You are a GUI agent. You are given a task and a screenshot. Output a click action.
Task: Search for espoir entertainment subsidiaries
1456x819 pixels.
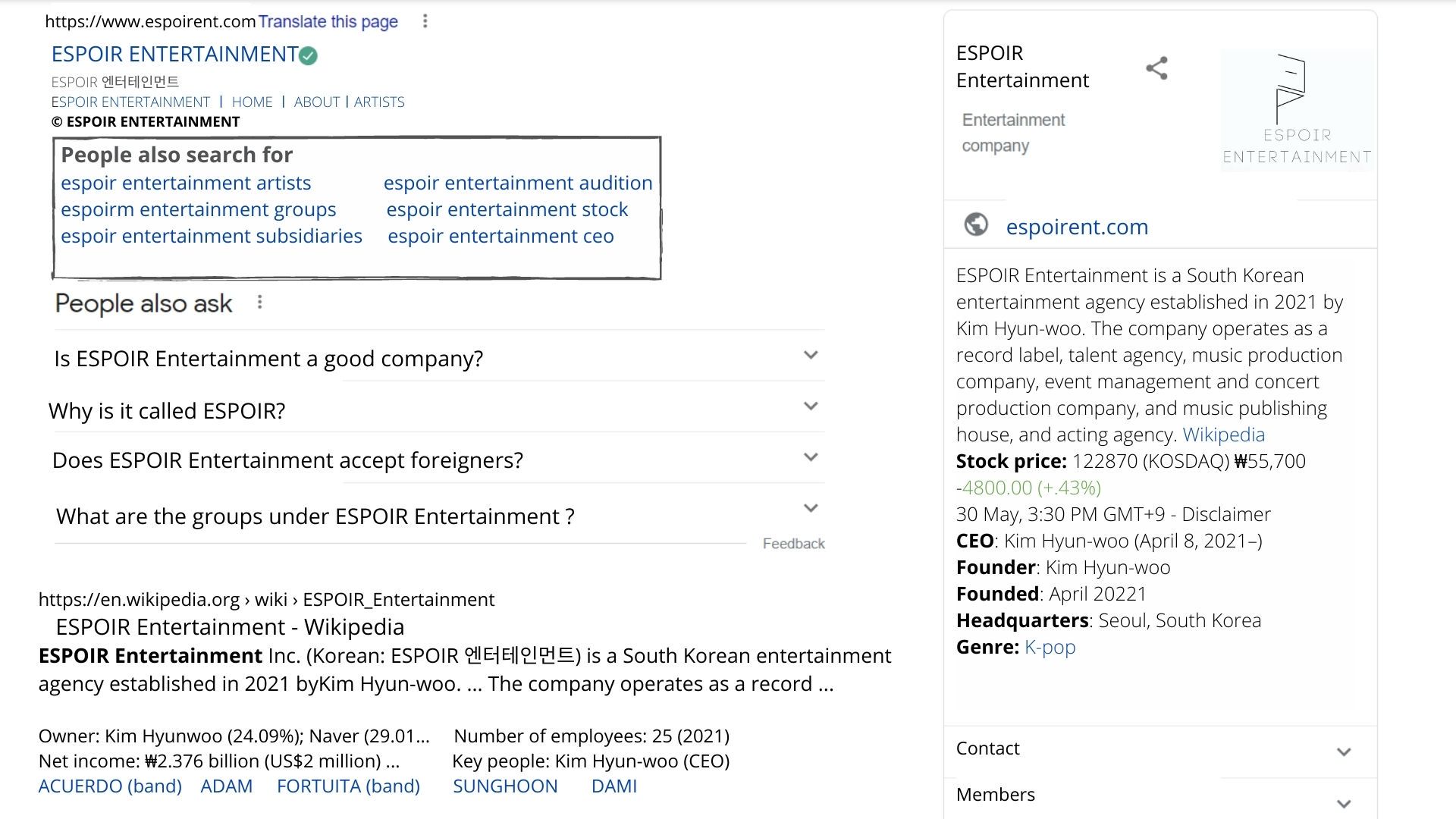point(212,236)
